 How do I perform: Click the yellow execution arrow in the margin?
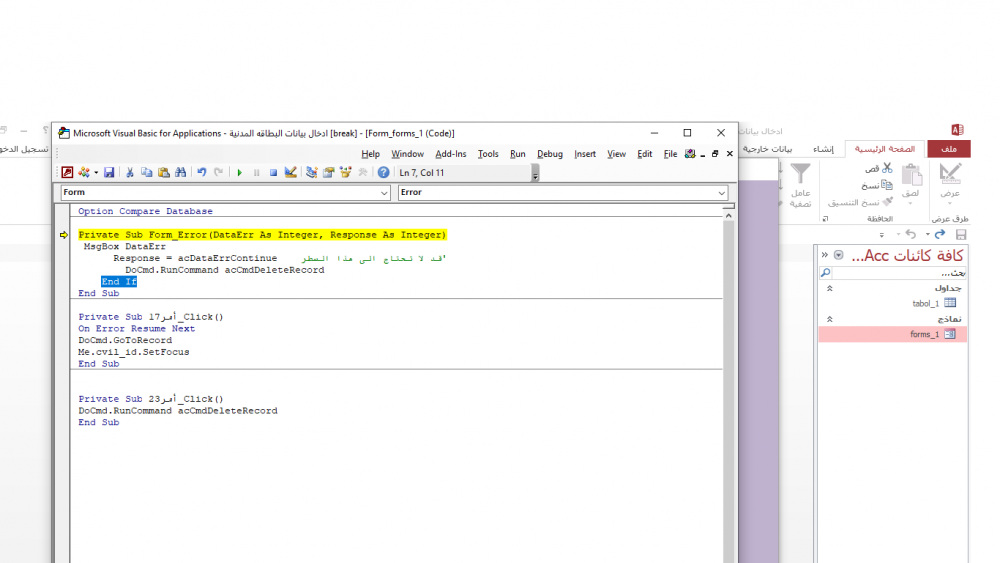[x=64, y=235]
